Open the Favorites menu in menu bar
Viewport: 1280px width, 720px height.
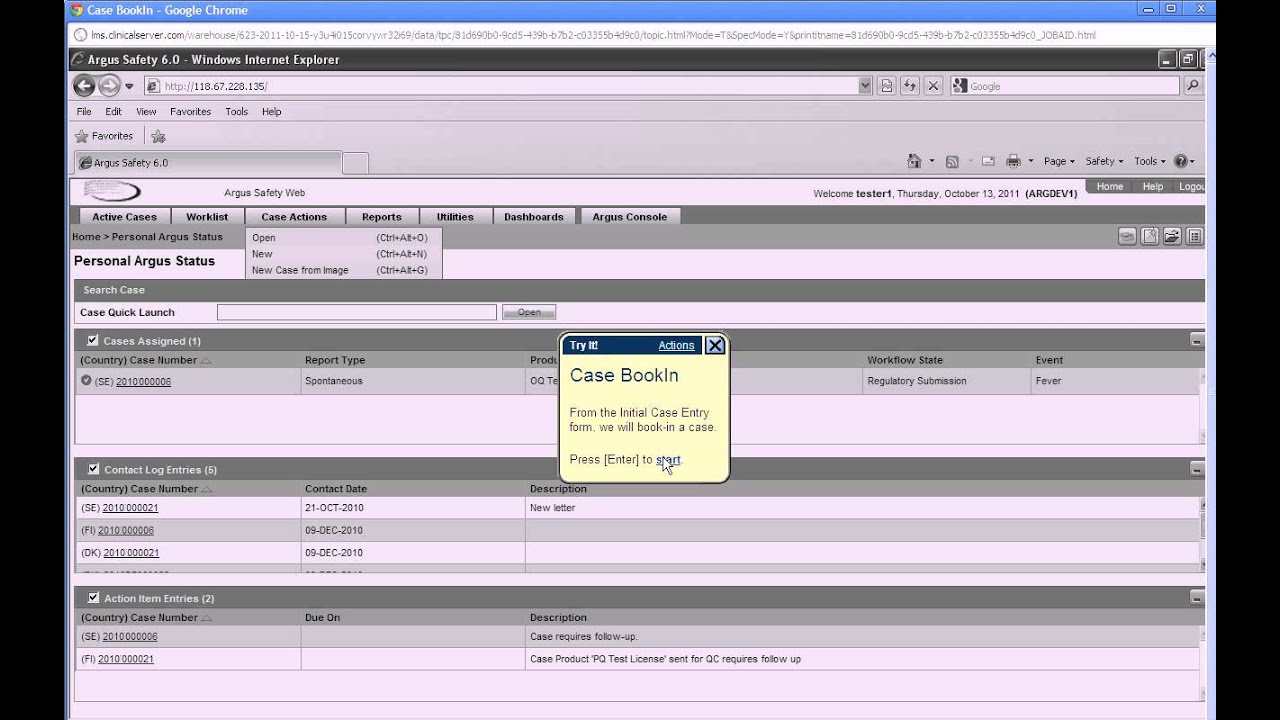click(190, 112)
